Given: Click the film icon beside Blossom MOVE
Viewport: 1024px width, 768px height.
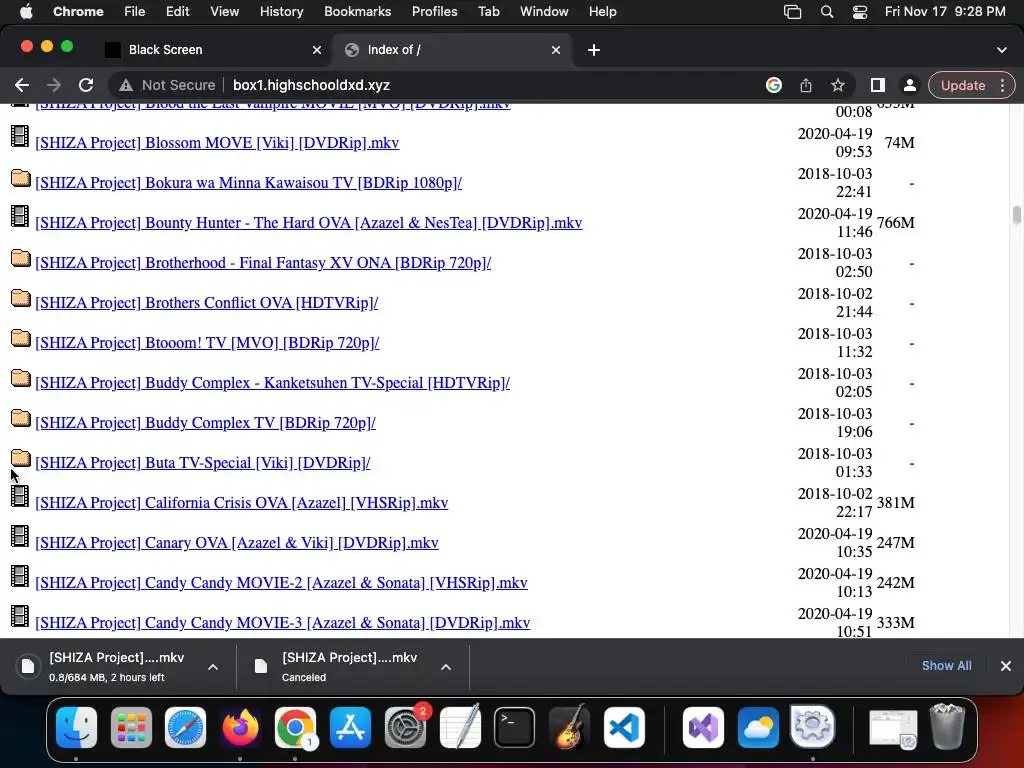Looking at the screenshot, I should pyautogui.click(x=20, y=136).
